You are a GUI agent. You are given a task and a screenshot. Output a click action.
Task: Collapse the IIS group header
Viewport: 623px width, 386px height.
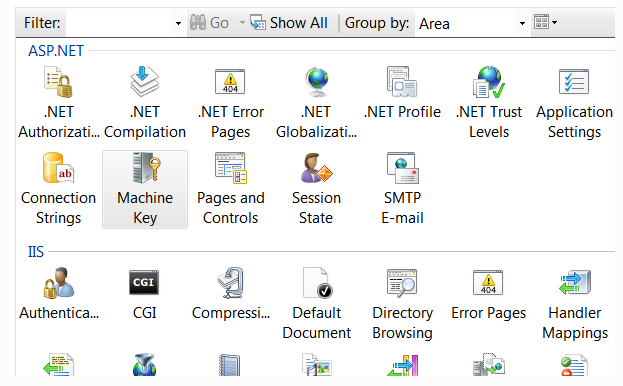tap(36, 252)
